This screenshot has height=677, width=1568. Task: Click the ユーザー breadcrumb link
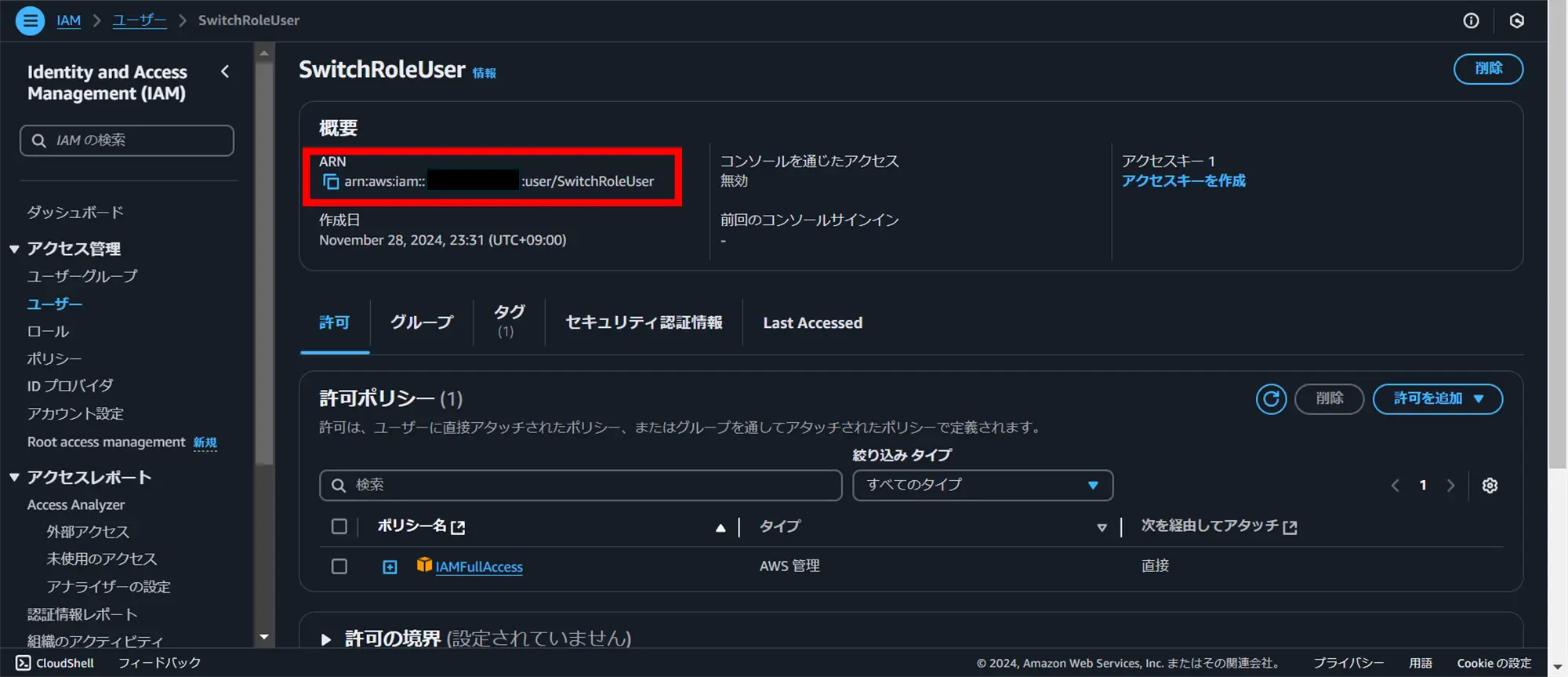140,20
